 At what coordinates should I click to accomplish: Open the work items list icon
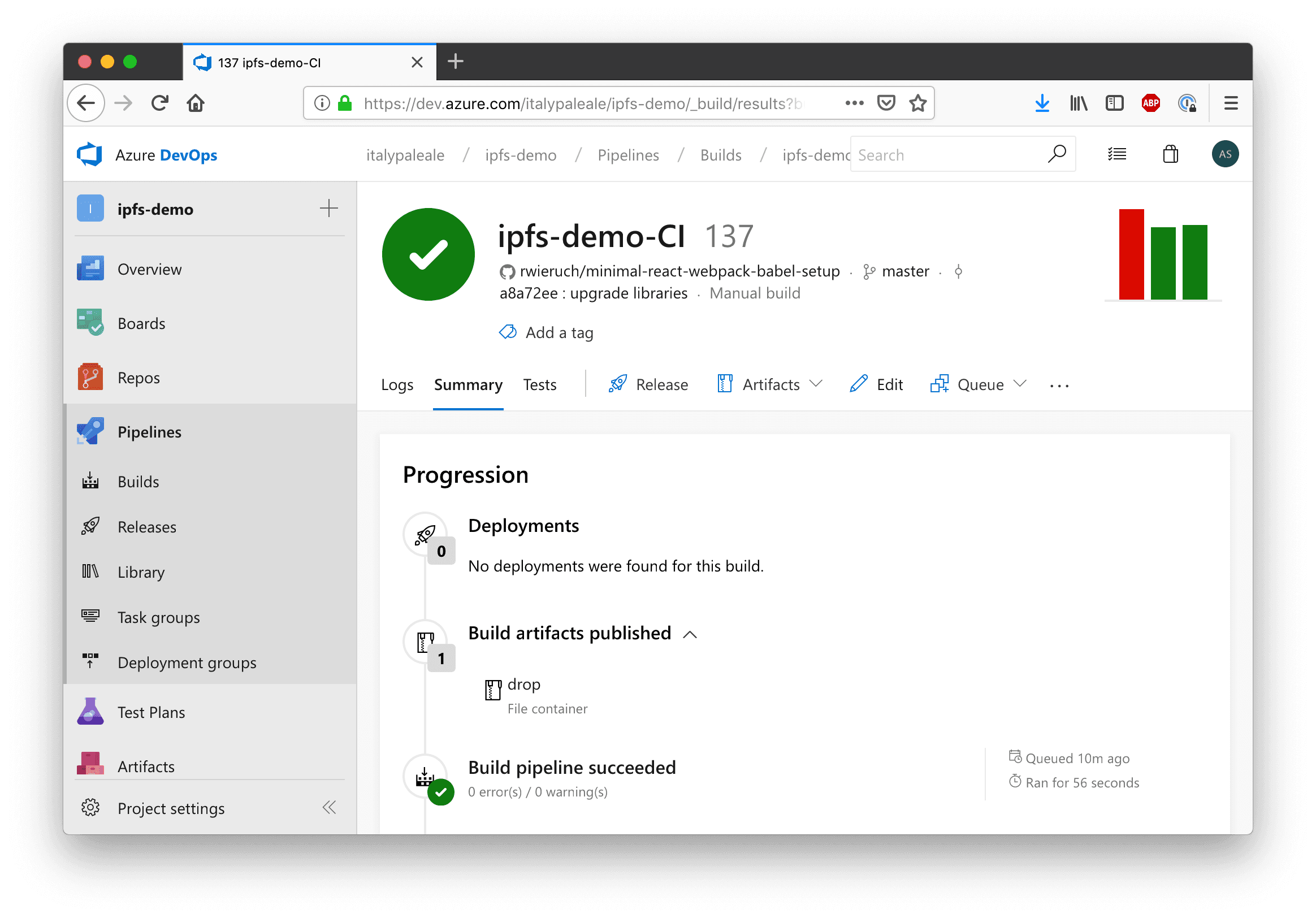1116,154
